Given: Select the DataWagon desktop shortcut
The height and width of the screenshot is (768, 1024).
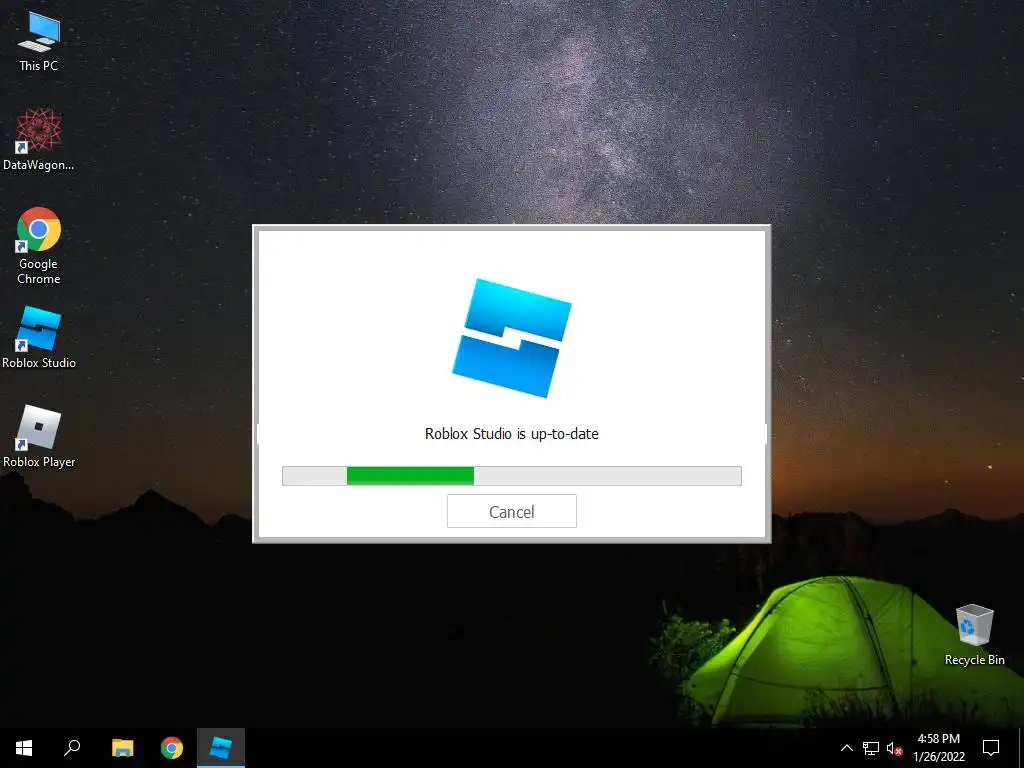Looking at the screenshot, I should point(39,140).
